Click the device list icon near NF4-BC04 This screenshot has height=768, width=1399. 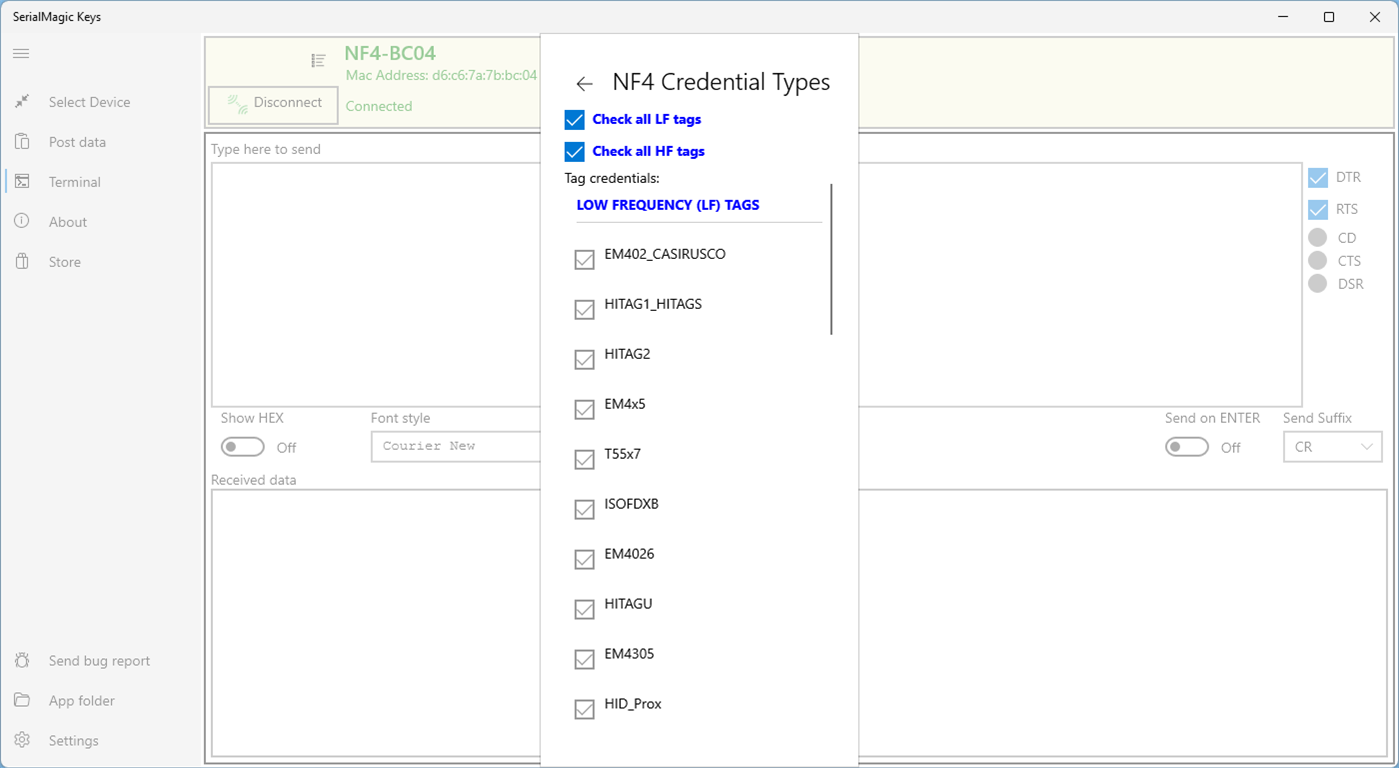pyautogui.click(x=318, y=61)
